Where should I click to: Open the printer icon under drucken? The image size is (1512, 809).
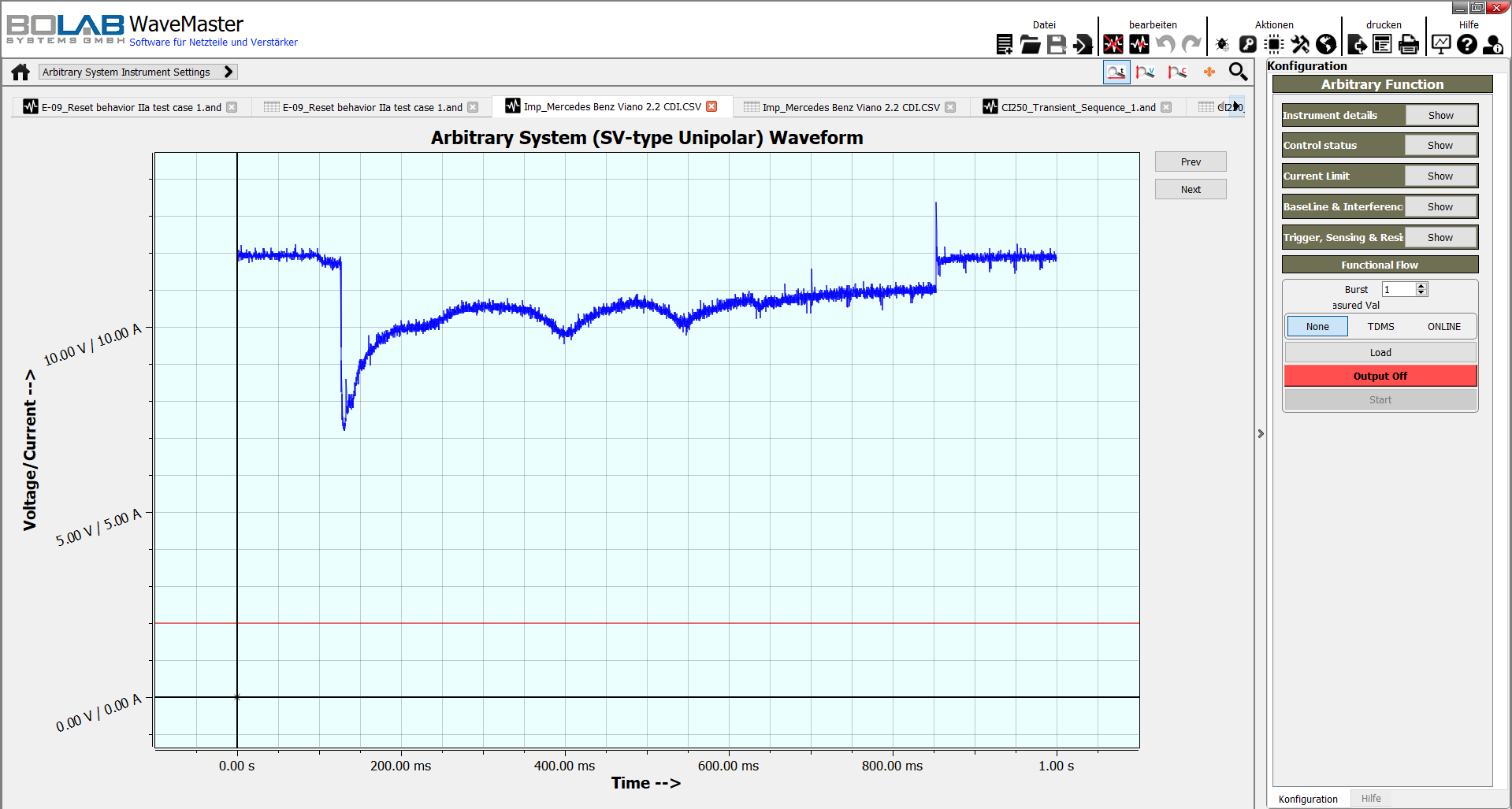pyautogui.click(x=1409, y=45)
